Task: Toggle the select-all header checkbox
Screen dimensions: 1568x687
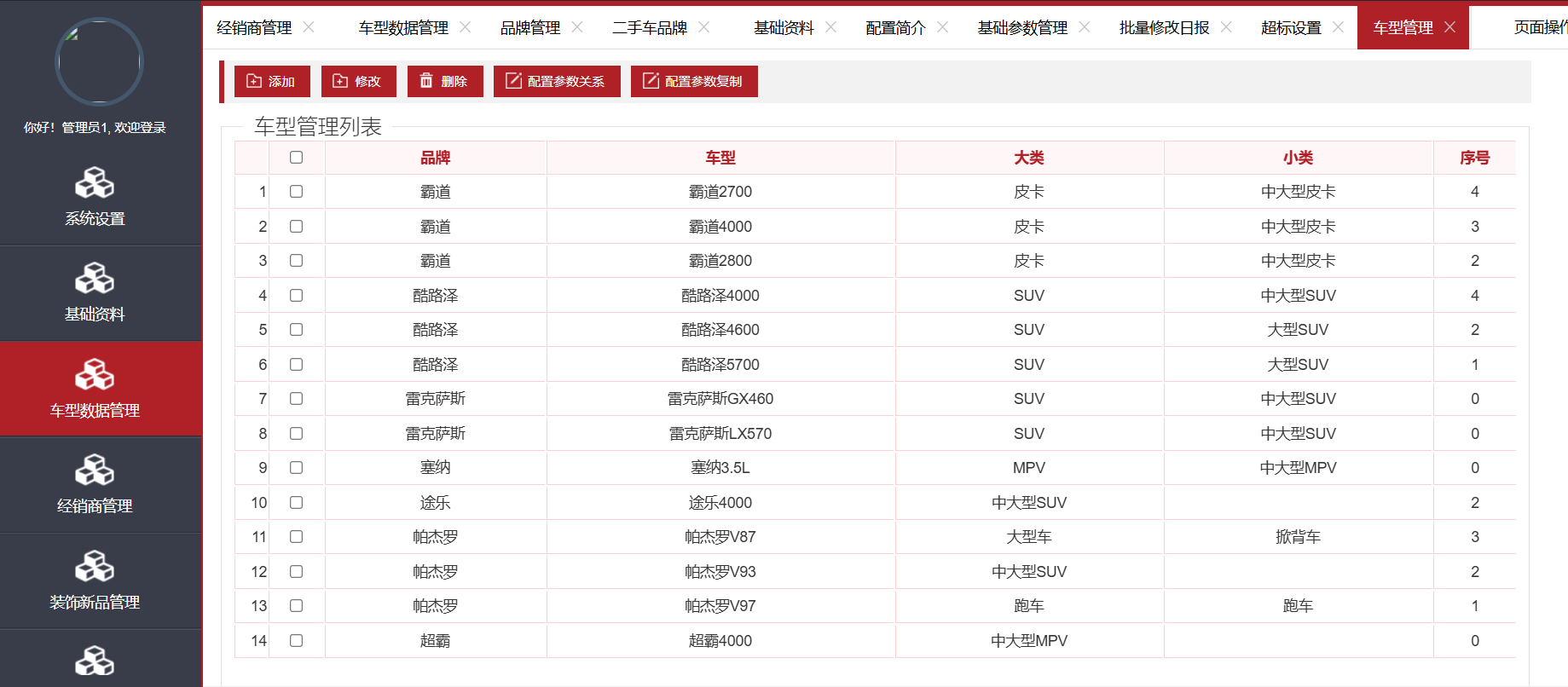Action: click(x=296, y=158)
